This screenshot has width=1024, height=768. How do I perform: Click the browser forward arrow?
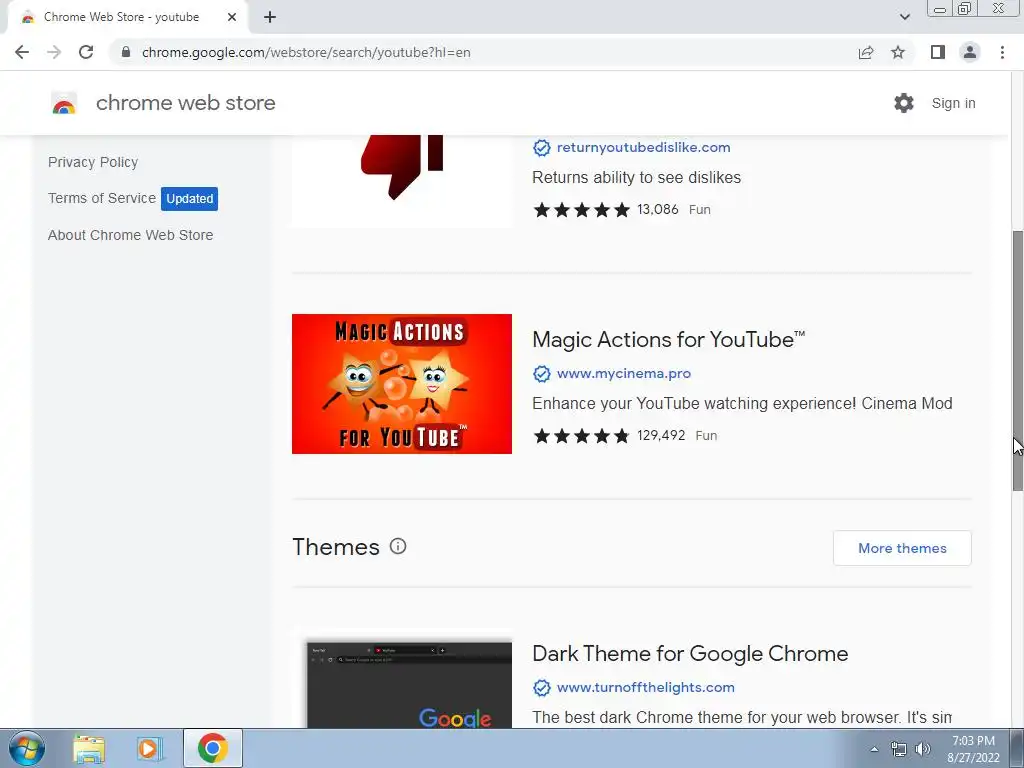point(54,52)
